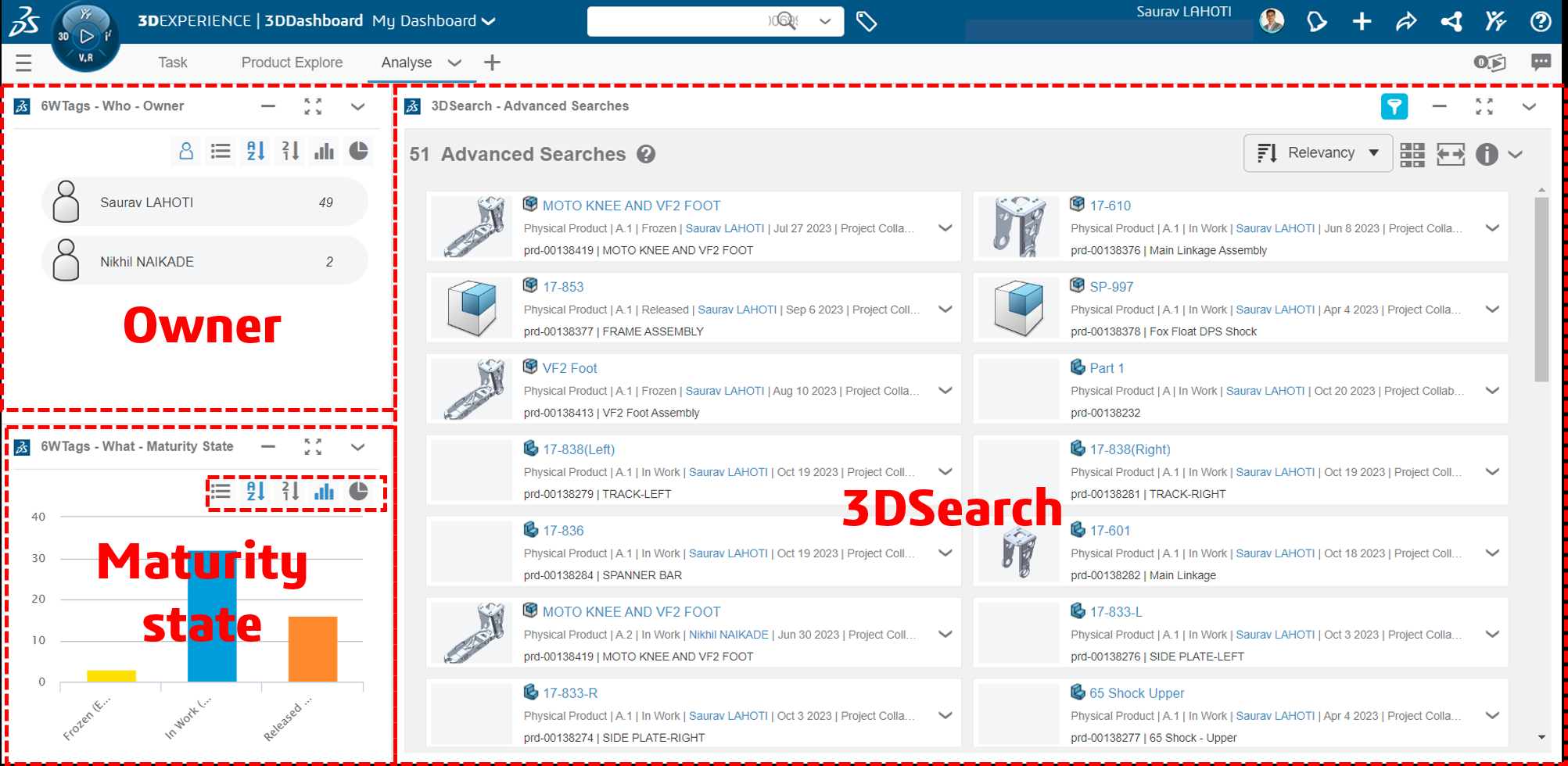Open My Dashboard dropdown

point(434,21)
